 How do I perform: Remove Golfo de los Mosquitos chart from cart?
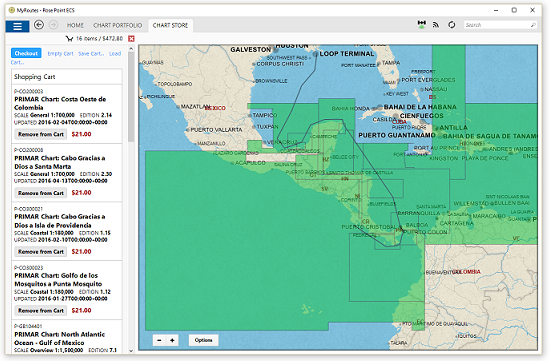(41, 311)
